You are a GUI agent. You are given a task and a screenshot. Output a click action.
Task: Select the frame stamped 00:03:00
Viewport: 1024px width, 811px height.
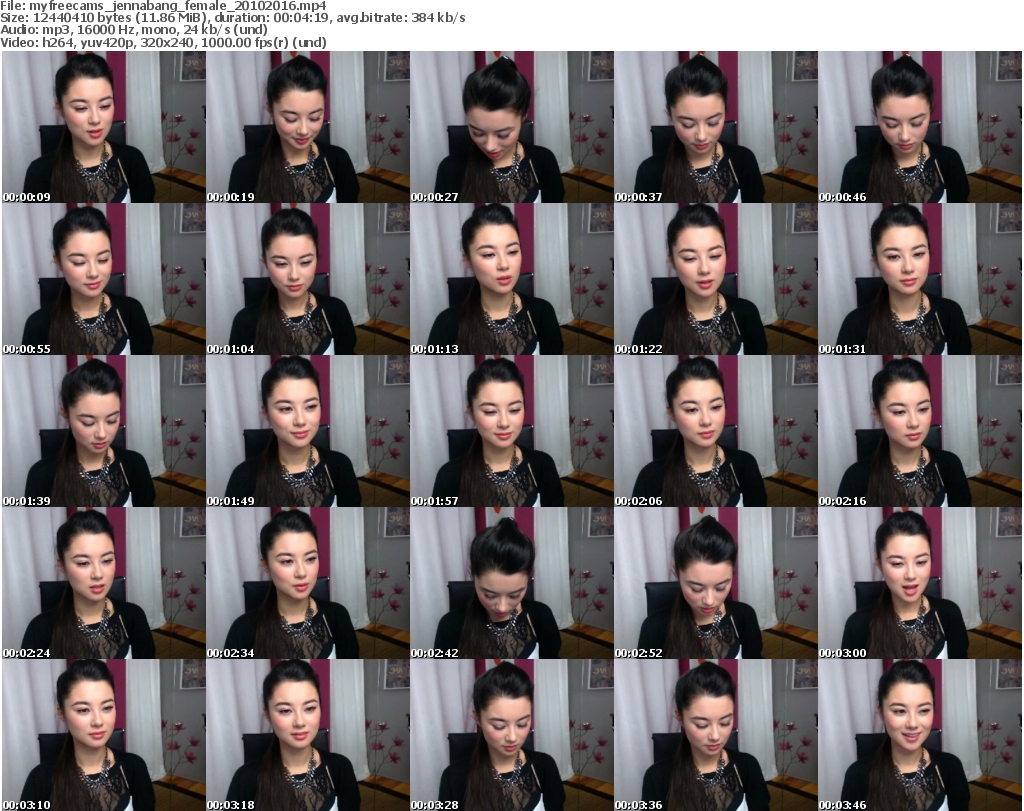tap(920, 583)
